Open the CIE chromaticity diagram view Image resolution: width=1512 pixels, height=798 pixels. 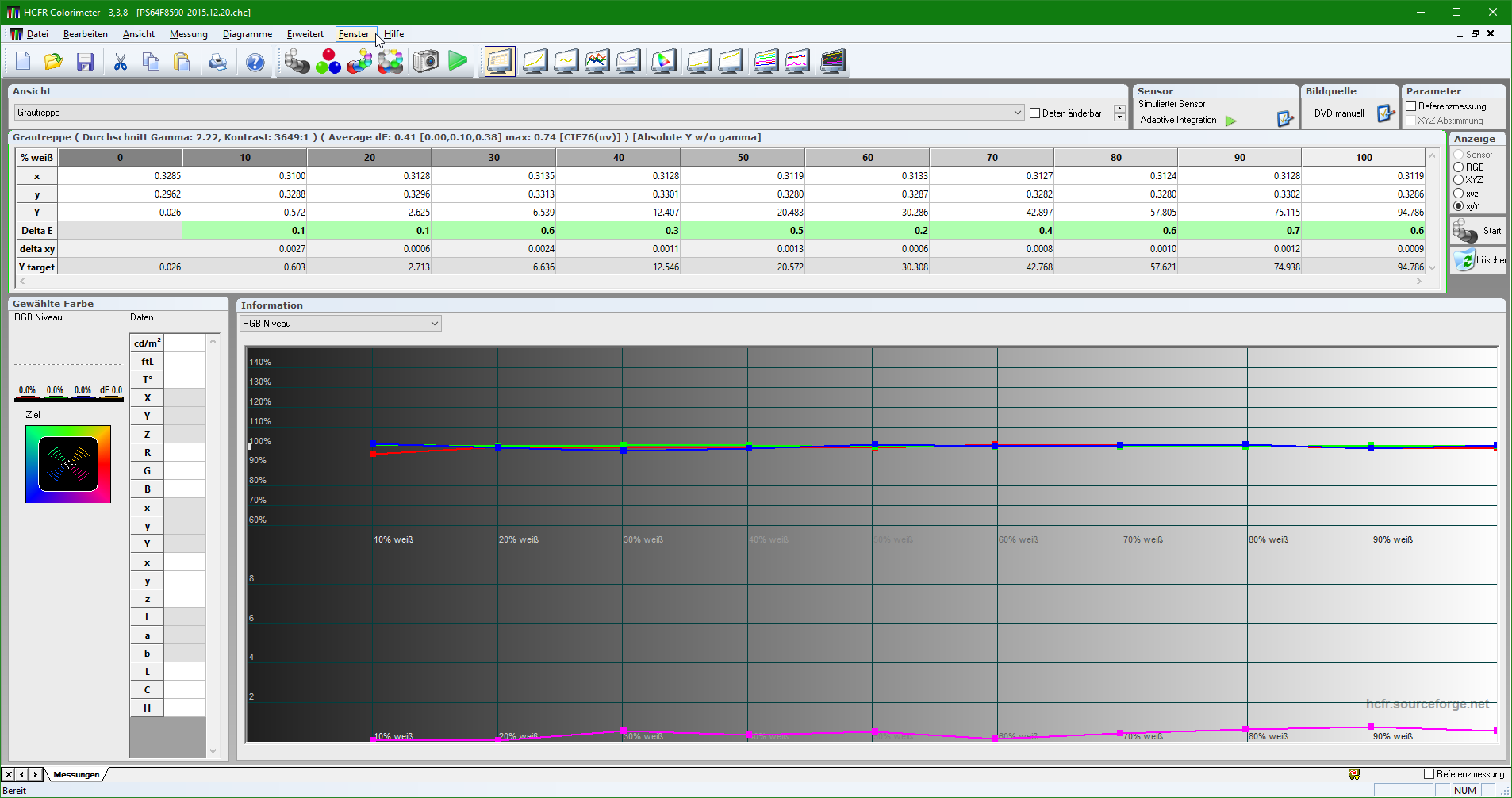click(663, 61)
